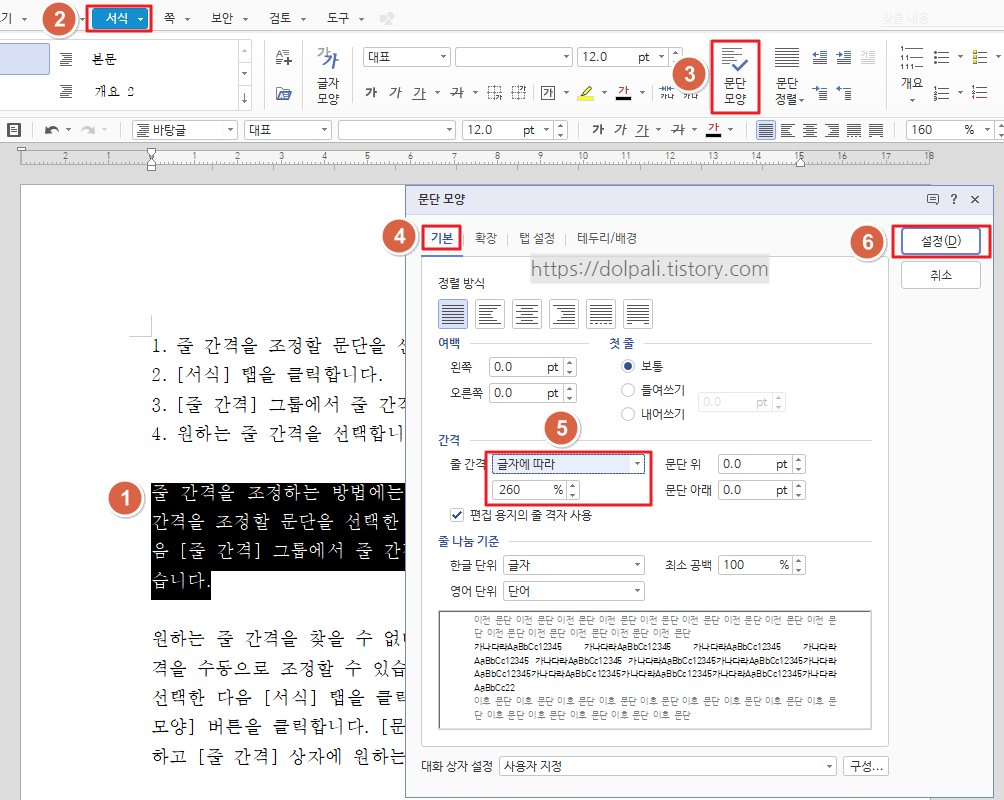Open the 서식 menu
The image size is (1004, 800).
pos(121,19)
